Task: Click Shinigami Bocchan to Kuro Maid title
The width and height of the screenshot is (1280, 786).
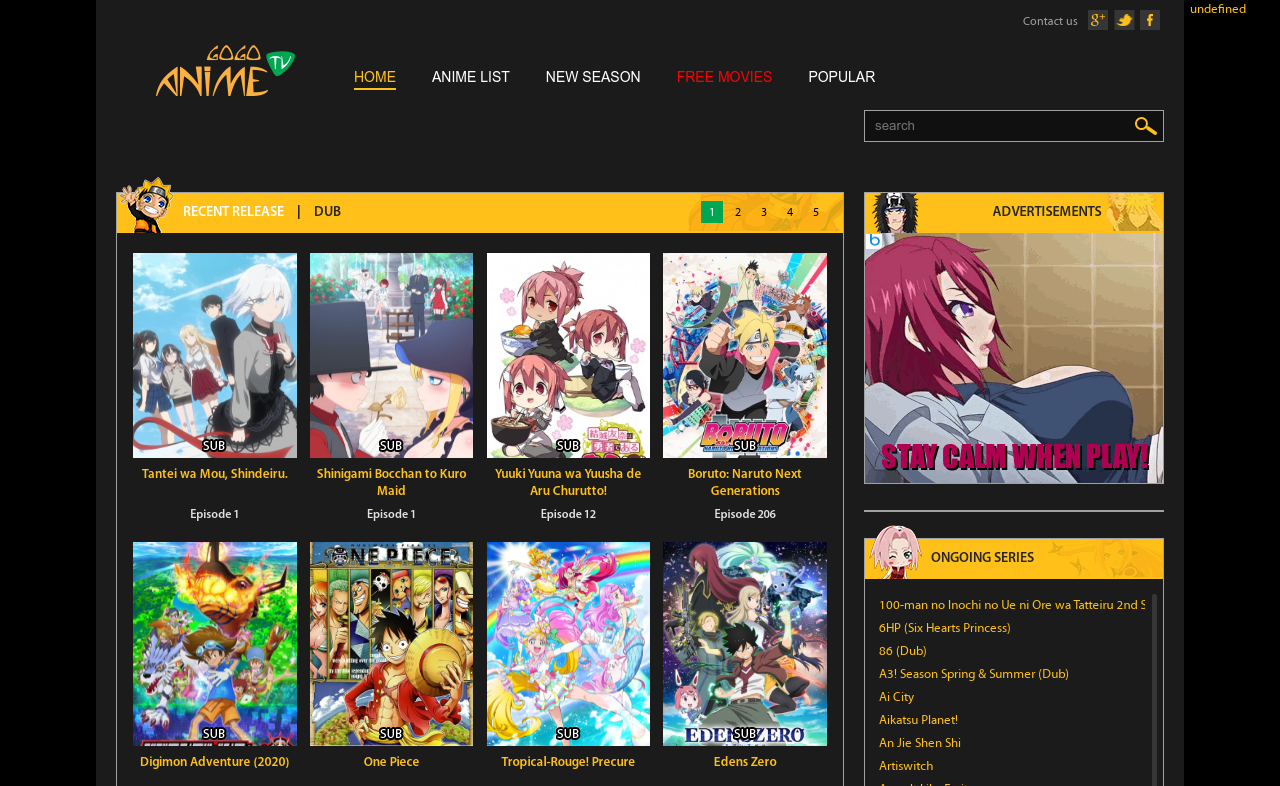Action: coord(391,482)
